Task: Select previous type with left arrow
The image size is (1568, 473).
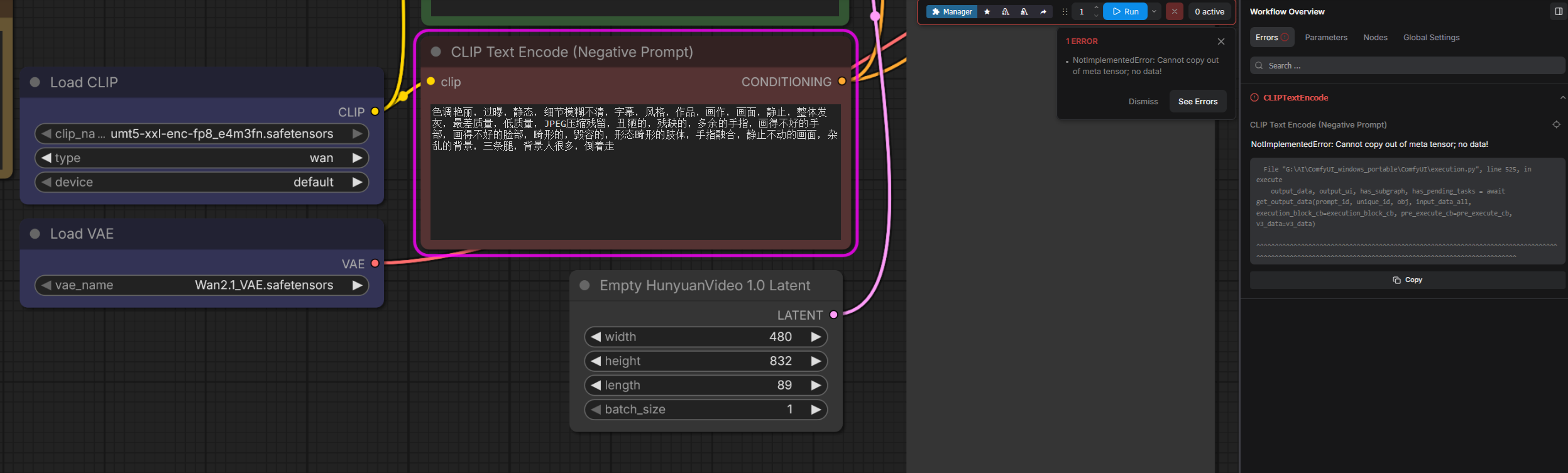Action: (x=46, y=158)
